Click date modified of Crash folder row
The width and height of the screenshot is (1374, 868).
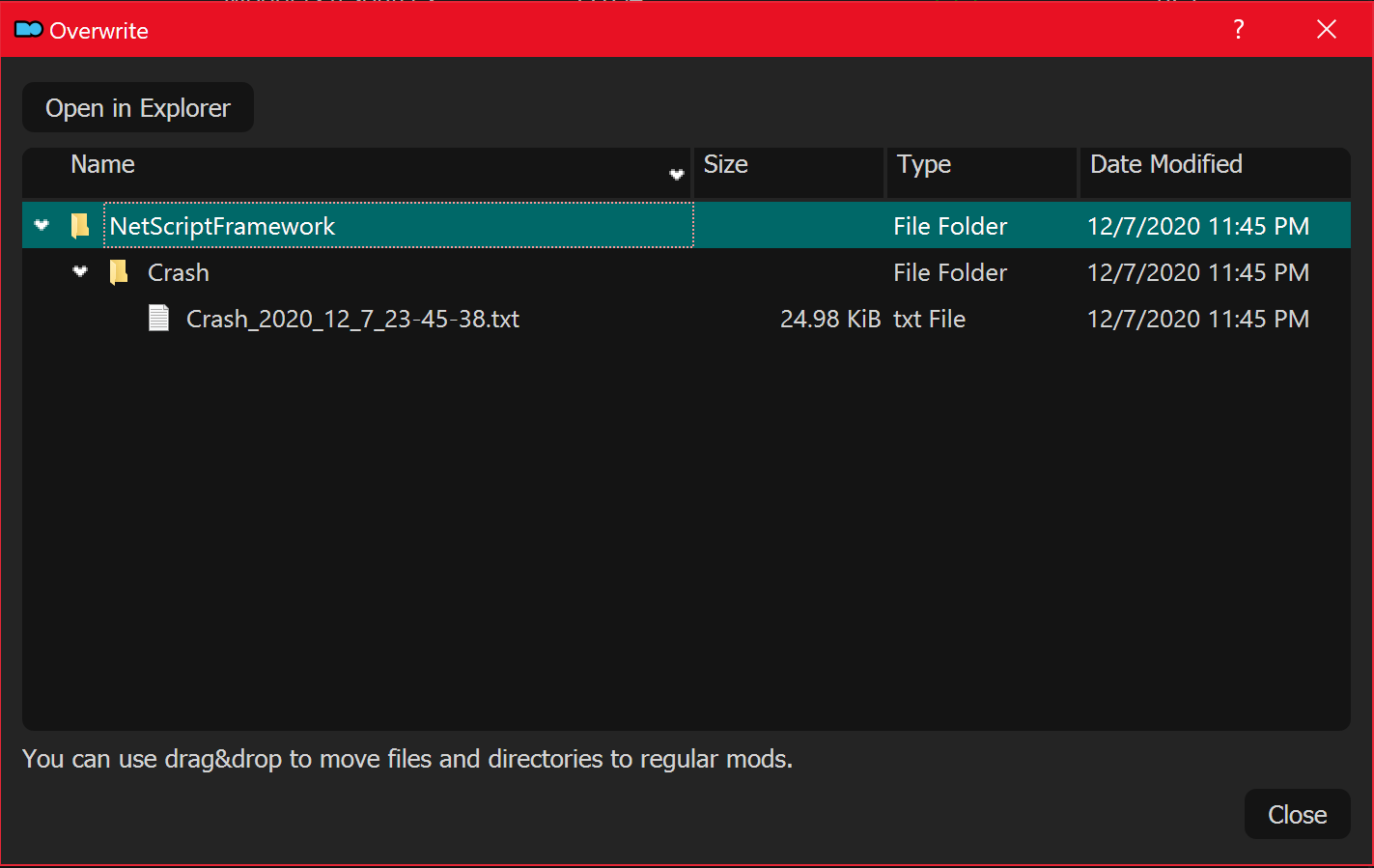point(1198,272)
